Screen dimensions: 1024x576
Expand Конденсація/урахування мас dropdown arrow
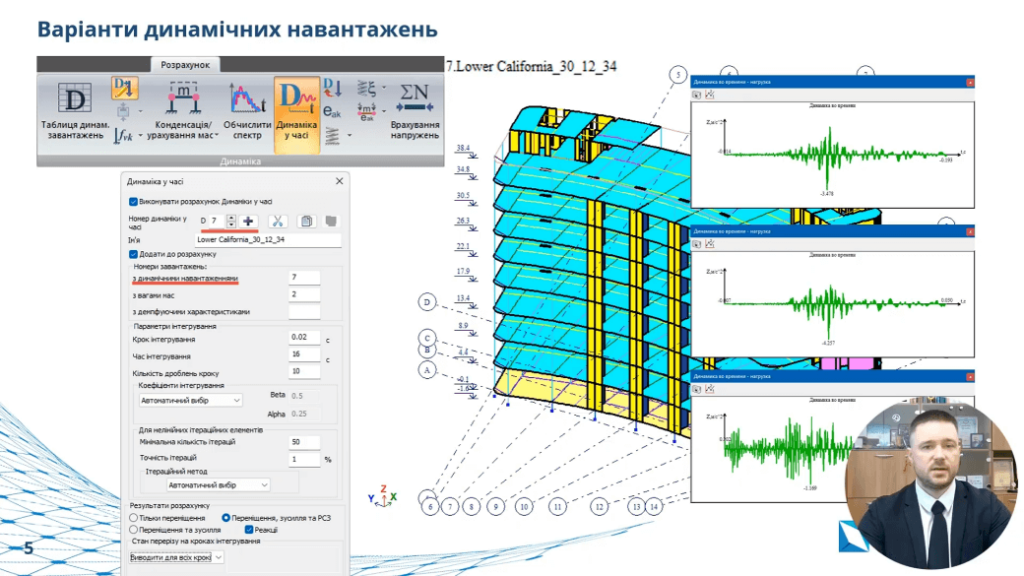click(217, 136)
